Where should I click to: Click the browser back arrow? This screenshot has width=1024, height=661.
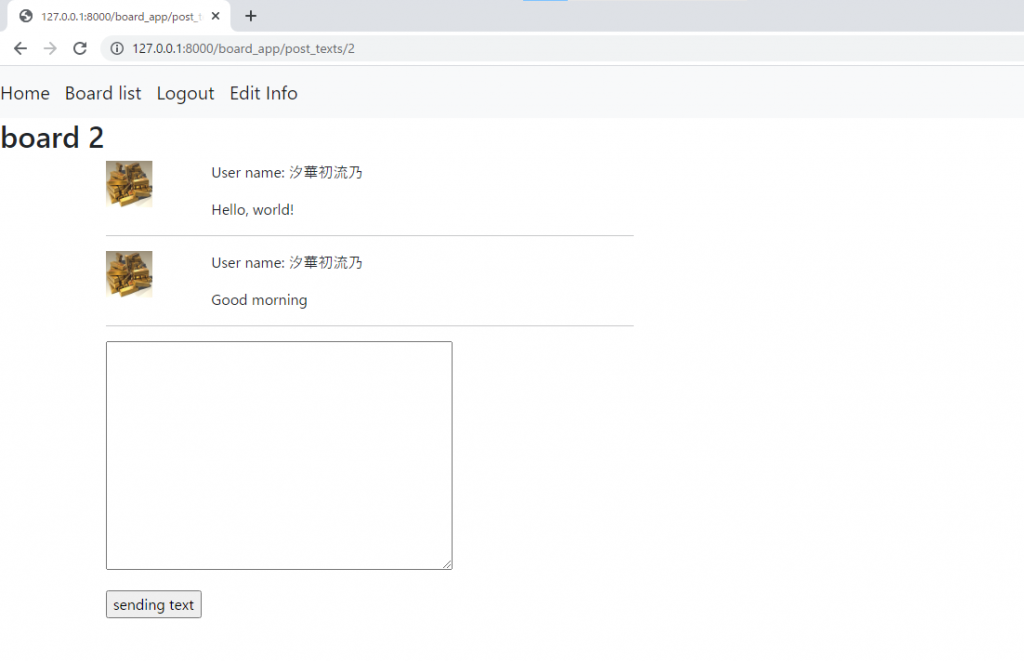(x=20, y=47)
